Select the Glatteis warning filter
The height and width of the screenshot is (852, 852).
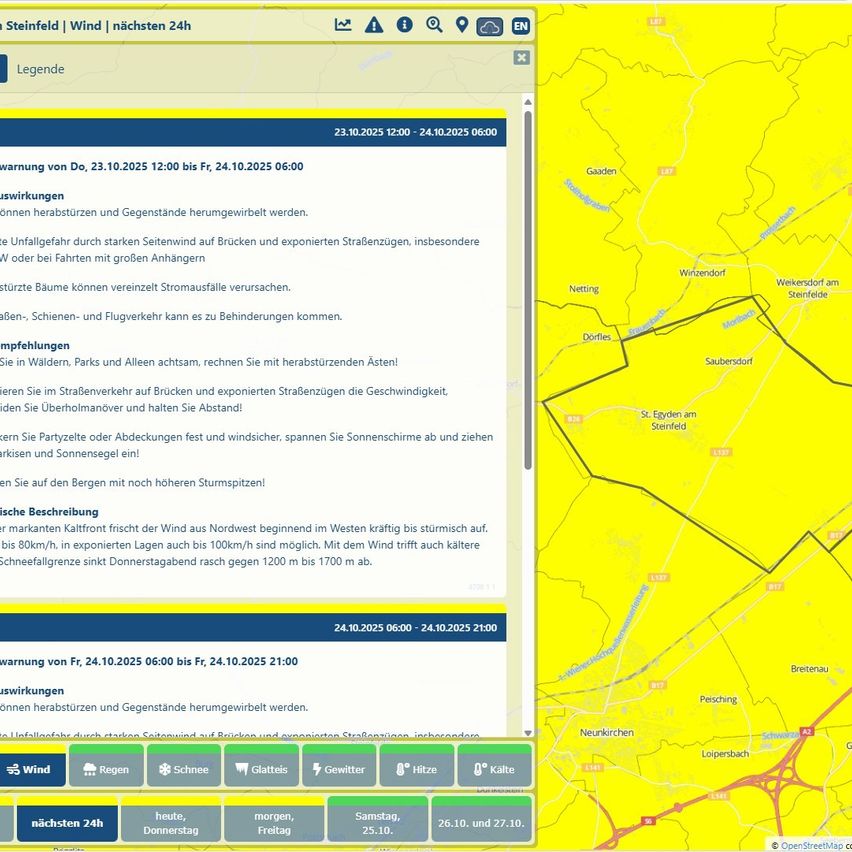point(262,769)
